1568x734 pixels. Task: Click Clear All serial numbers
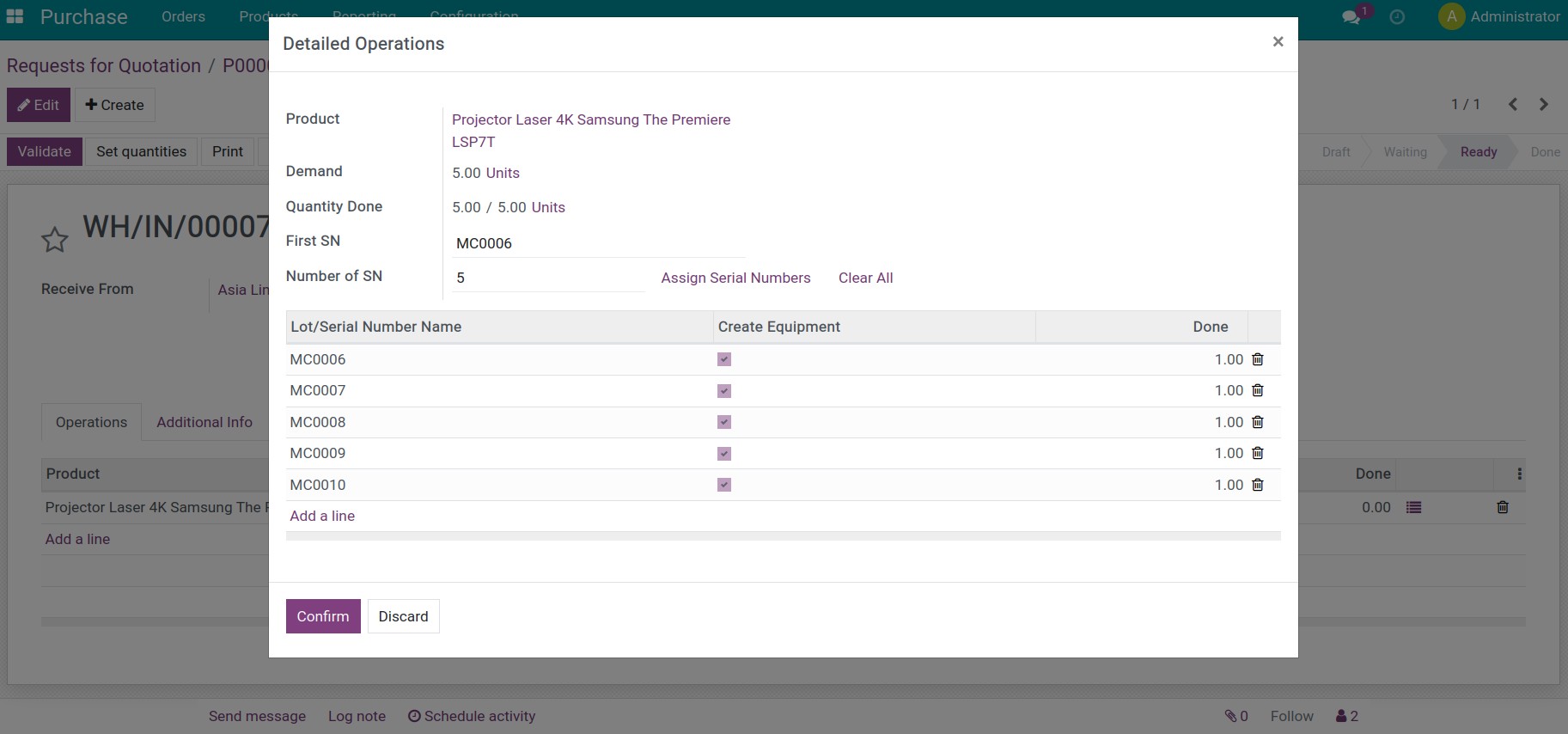865,278
